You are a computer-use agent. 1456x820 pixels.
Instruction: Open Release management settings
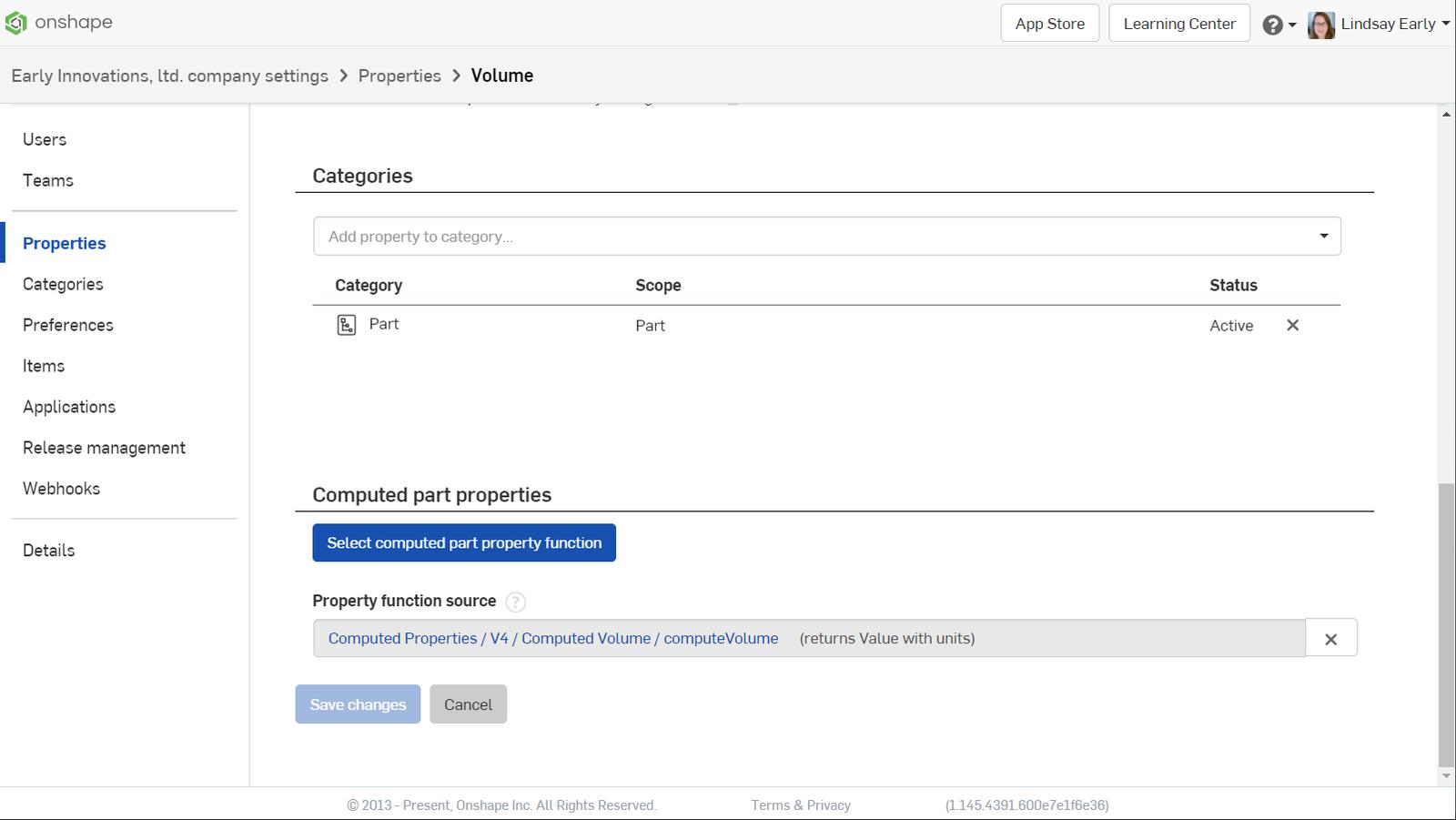pyautogui.click(x=104, y=448)
